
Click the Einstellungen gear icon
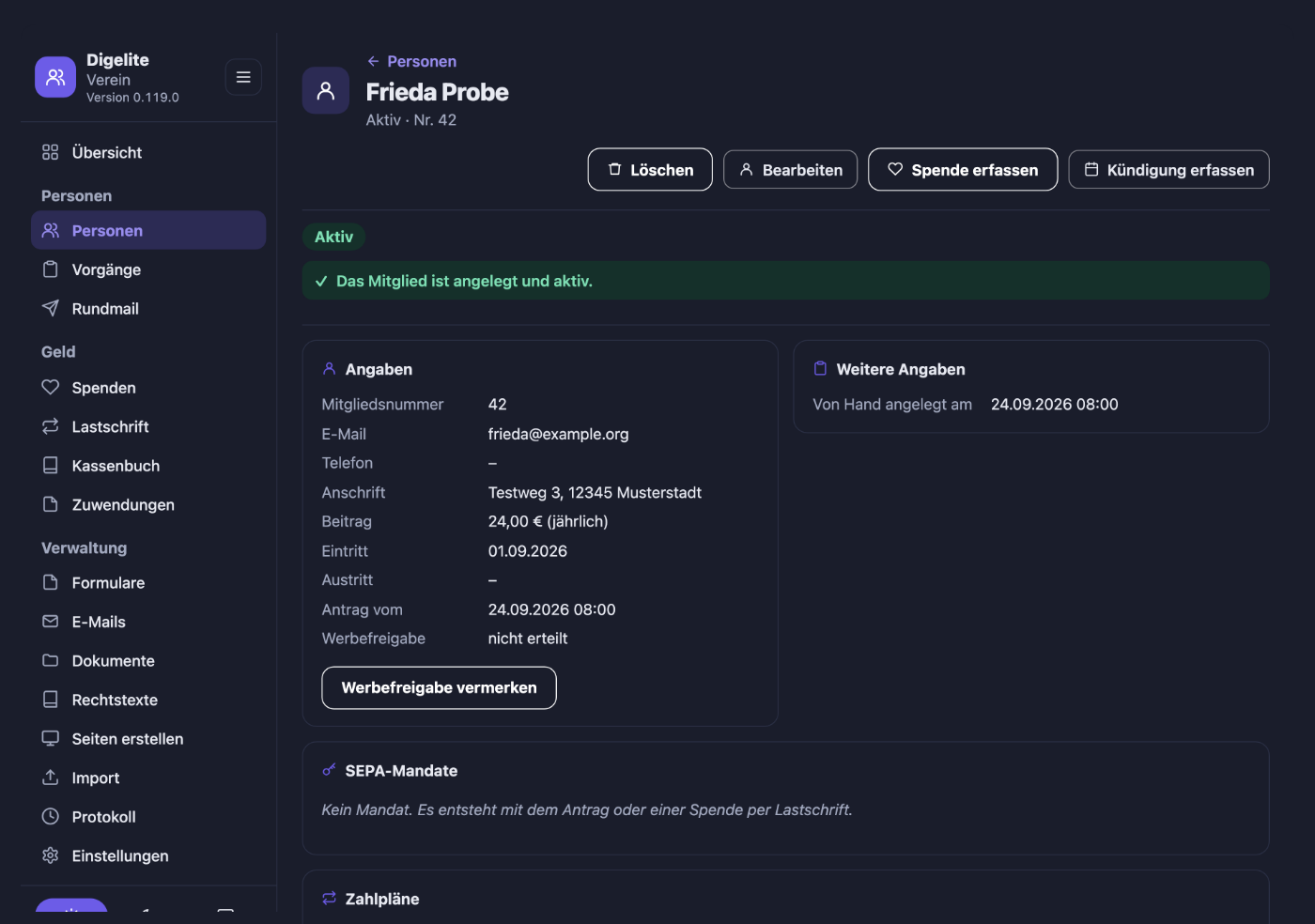point(51,855)
